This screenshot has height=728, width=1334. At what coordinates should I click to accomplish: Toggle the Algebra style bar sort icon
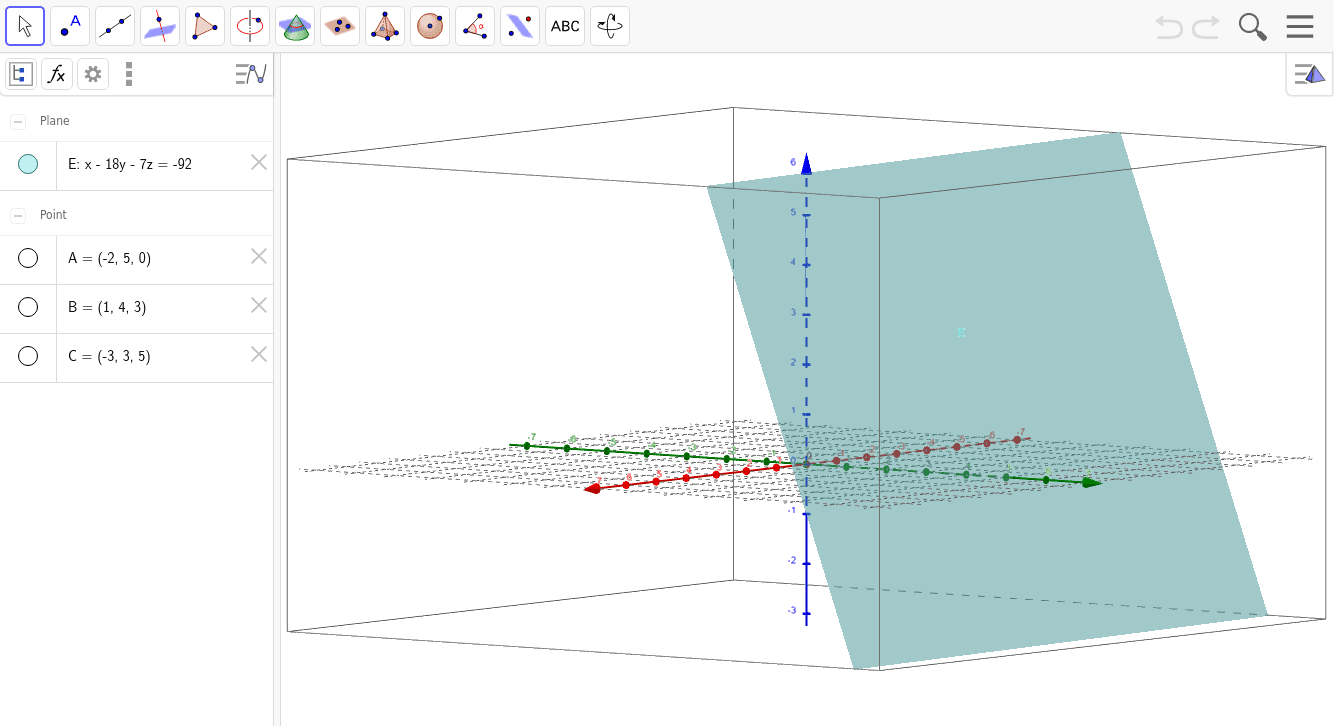(x=251, y=74)
